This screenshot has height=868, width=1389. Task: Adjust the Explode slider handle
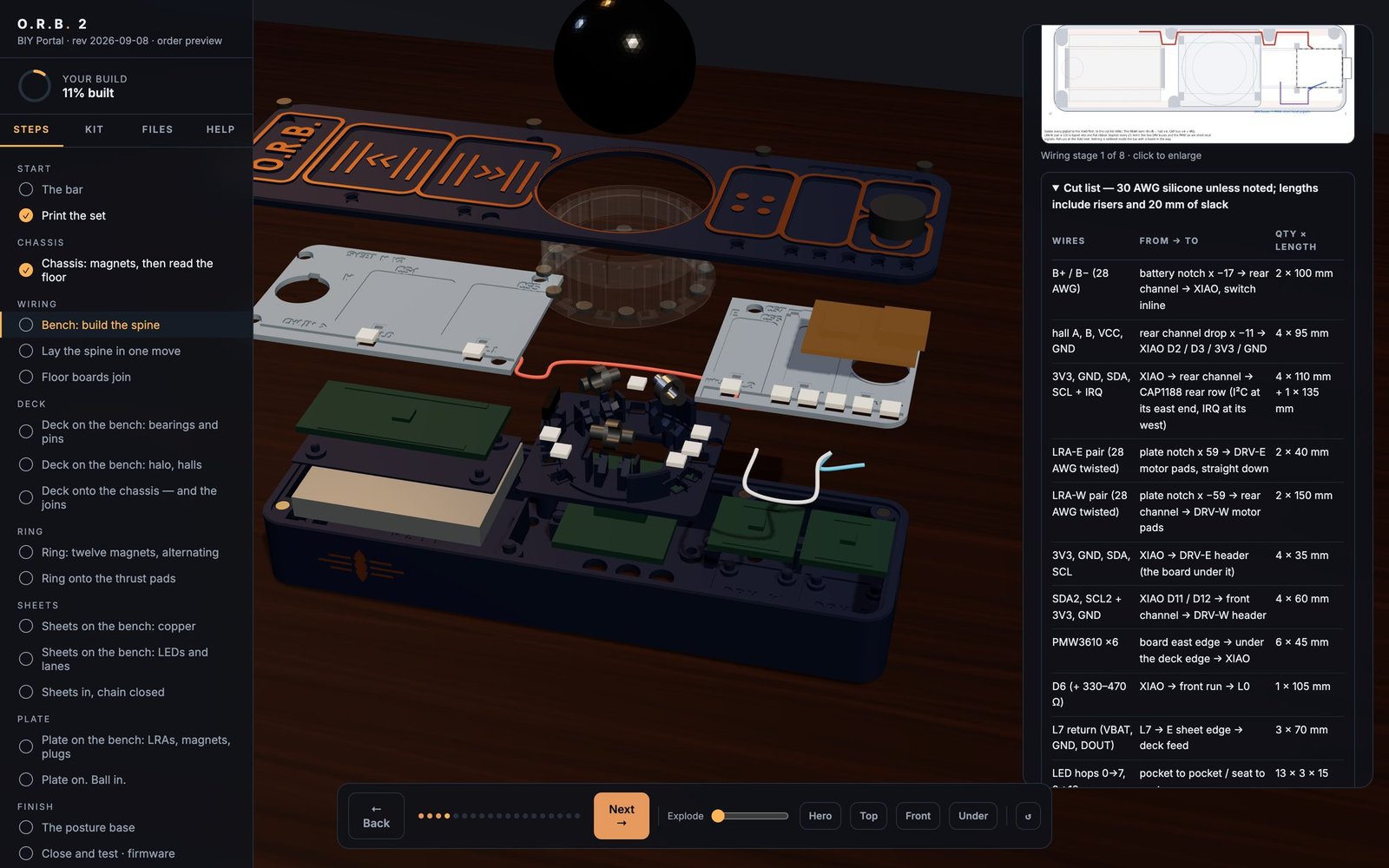(718, 816)
